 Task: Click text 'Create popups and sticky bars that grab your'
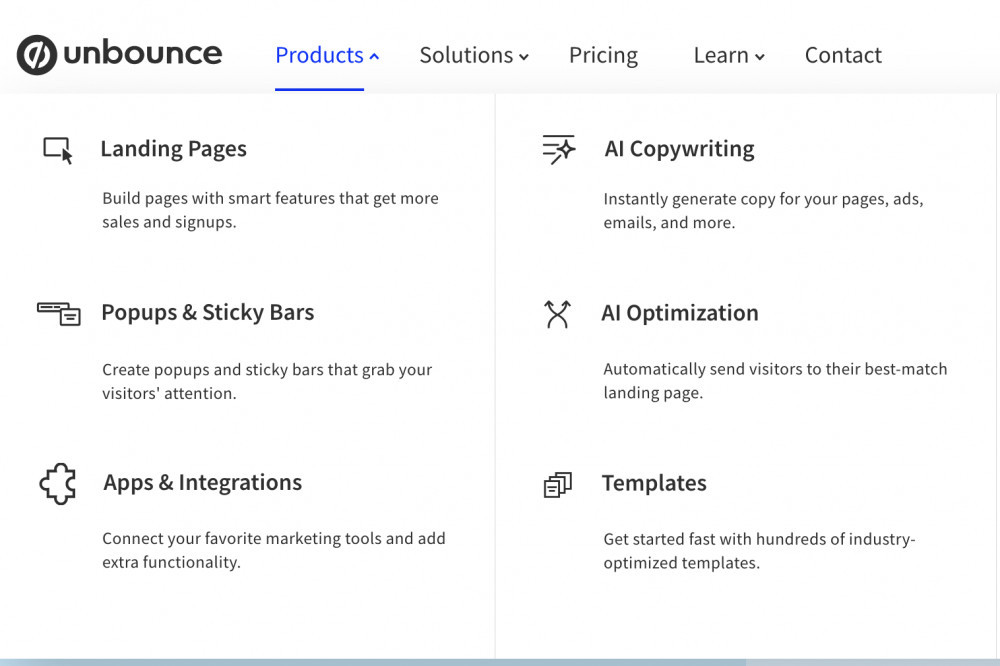pos(267,370)
